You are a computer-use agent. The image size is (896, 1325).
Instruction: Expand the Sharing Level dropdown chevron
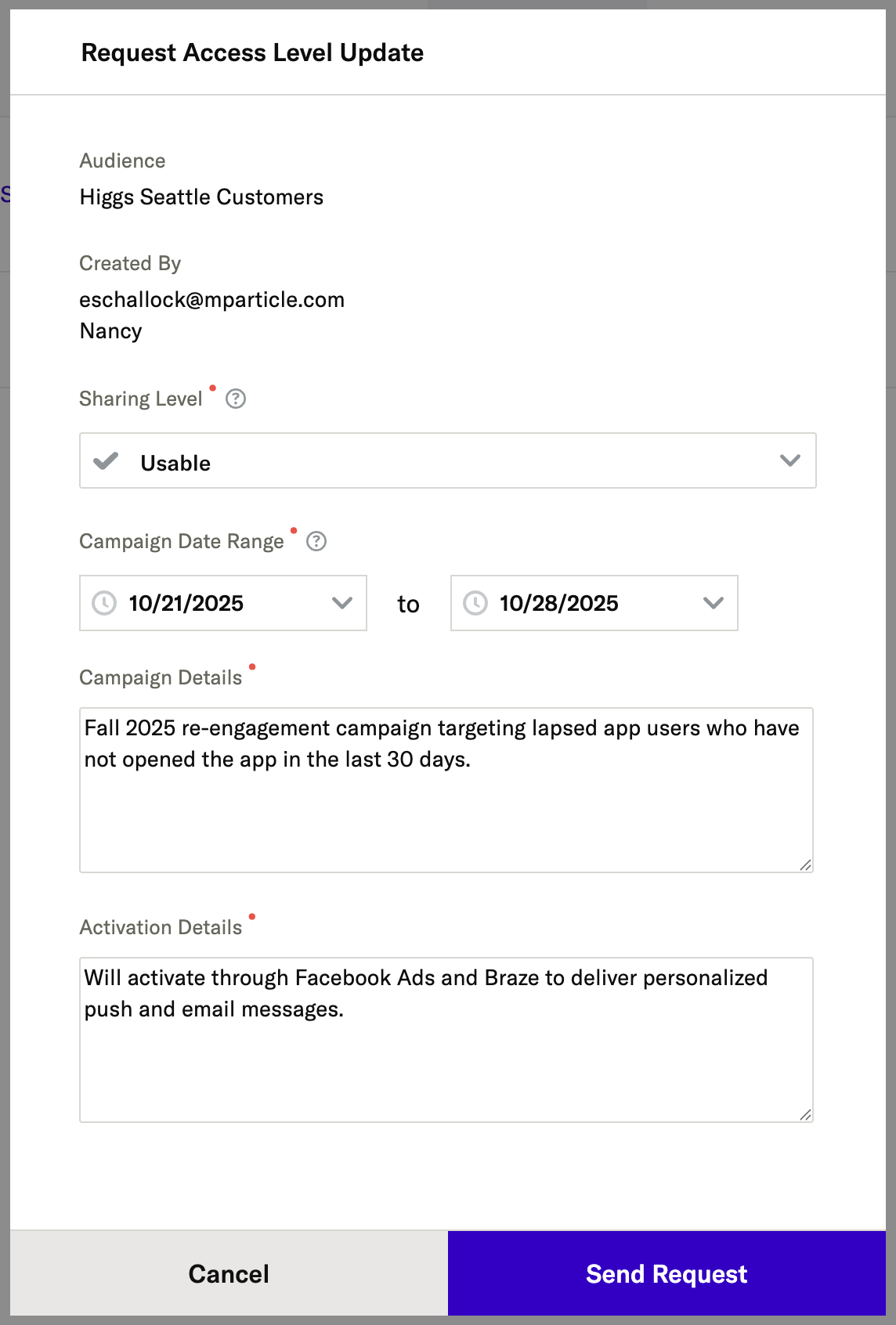click(789, 460)
